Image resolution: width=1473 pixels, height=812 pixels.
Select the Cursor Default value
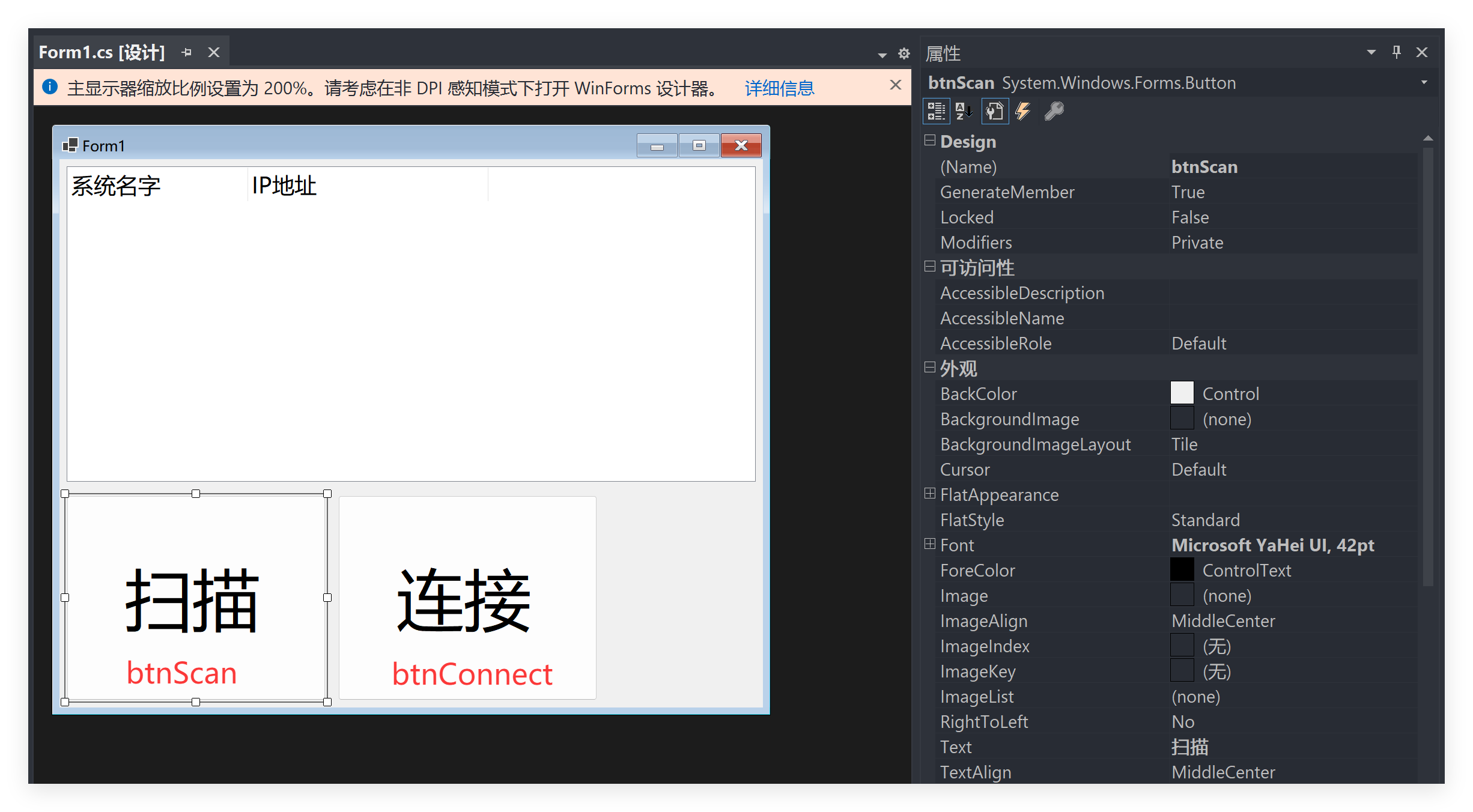tap(1293, 469)
